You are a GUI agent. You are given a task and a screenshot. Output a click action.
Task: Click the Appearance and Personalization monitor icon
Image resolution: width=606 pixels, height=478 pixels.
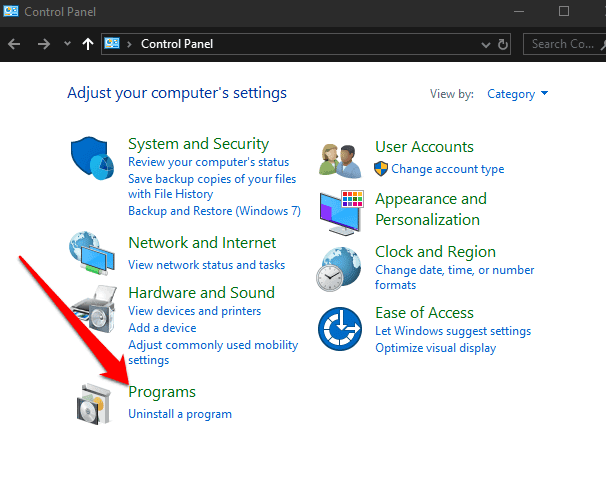(341, 209)
